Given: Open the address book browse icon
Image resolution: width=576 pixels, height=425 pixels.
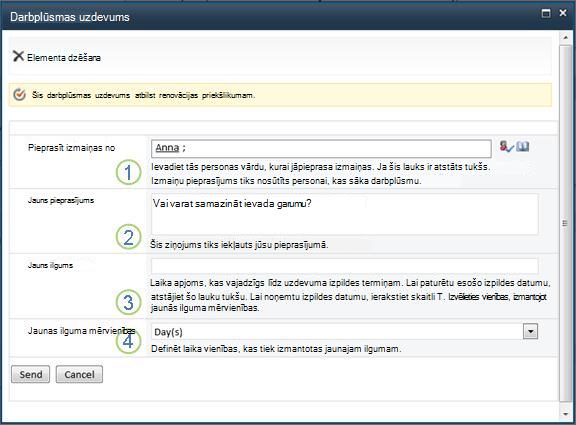Looking at the screenshot, I should coord(522,147).
